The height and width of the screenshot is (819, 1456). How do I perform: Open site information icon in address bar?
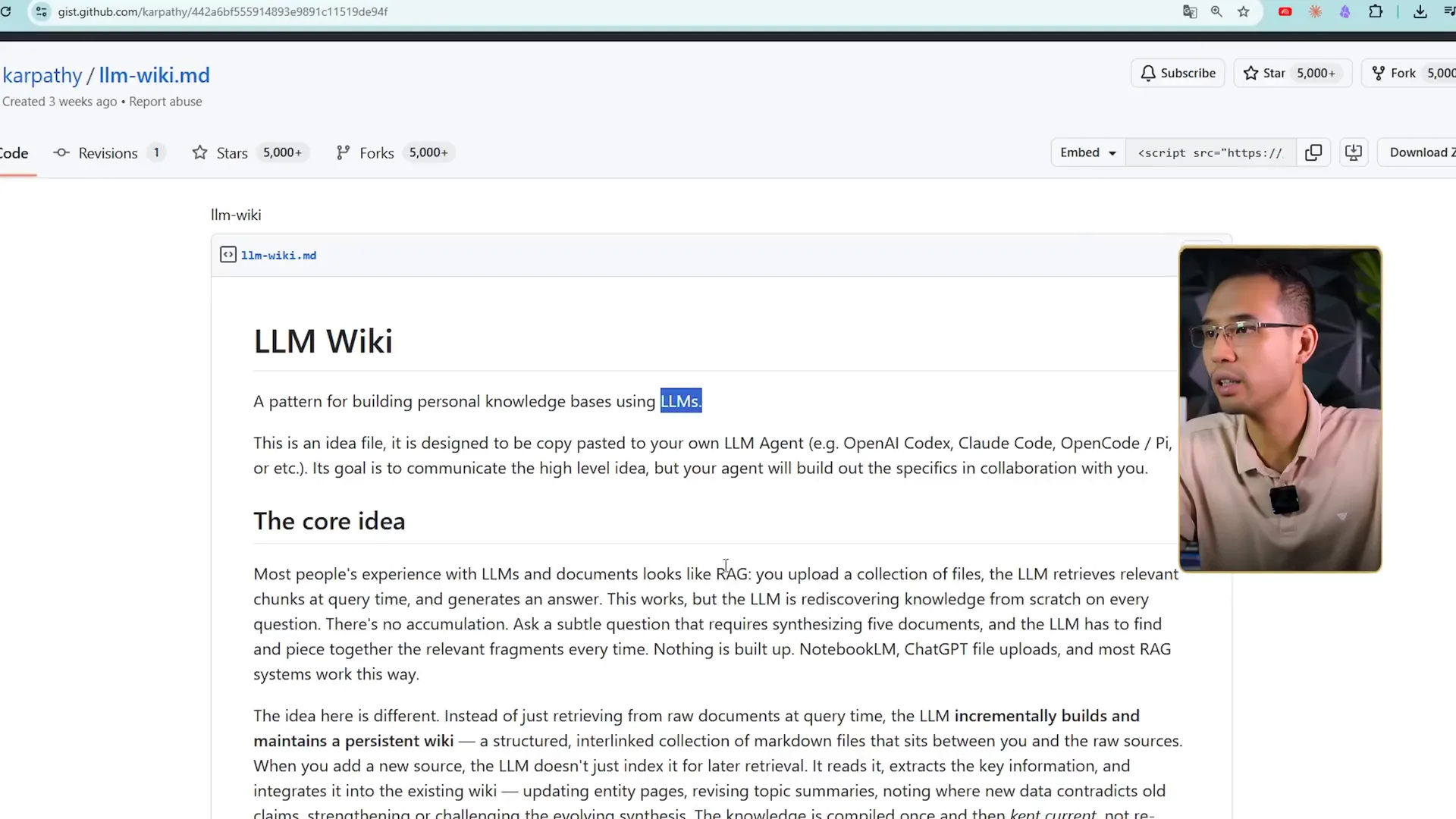[x=42, y=11]
